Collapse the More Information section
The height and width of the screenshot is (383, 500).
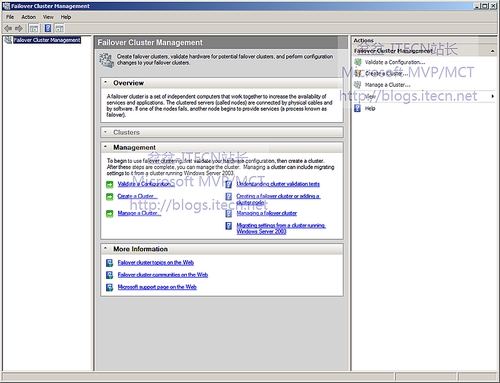[x=105, y=248]
